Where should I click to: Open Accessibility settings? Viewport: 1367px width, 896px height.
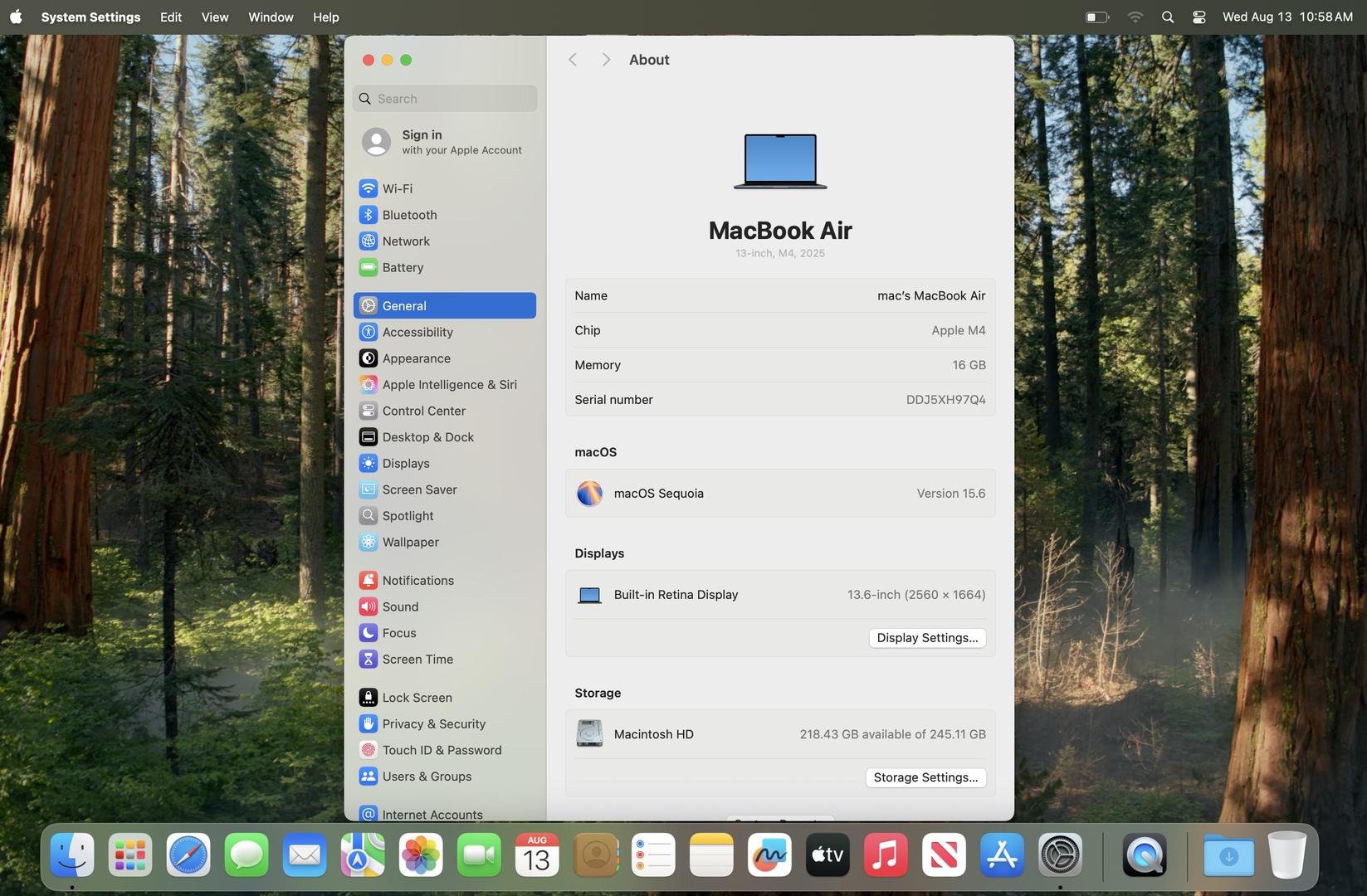(x=444, y=332)
